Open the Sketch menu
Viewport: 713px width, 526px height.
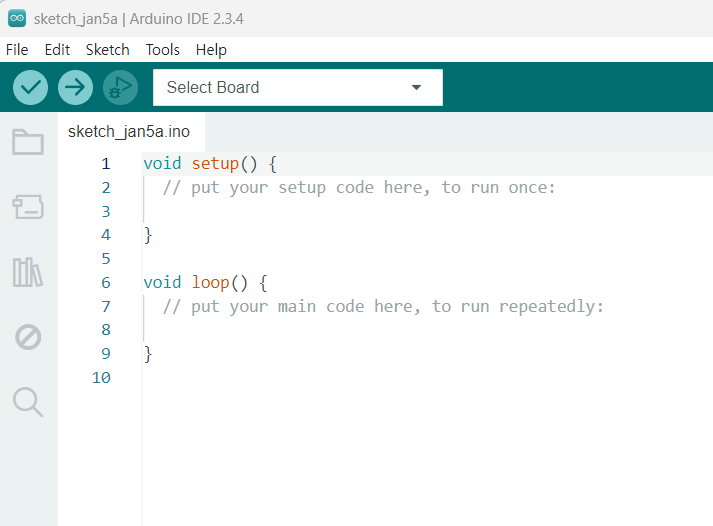click(x=107, y=50)
